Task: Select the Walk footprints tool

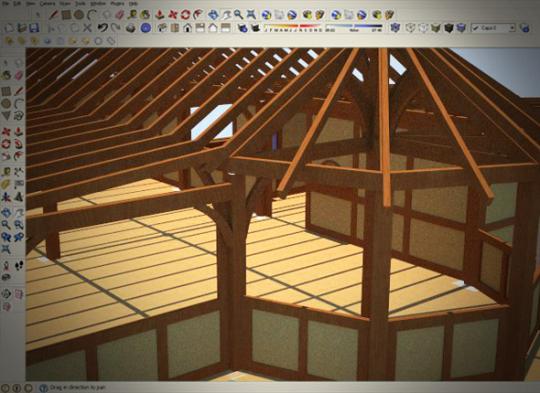Action: [19, 266]
